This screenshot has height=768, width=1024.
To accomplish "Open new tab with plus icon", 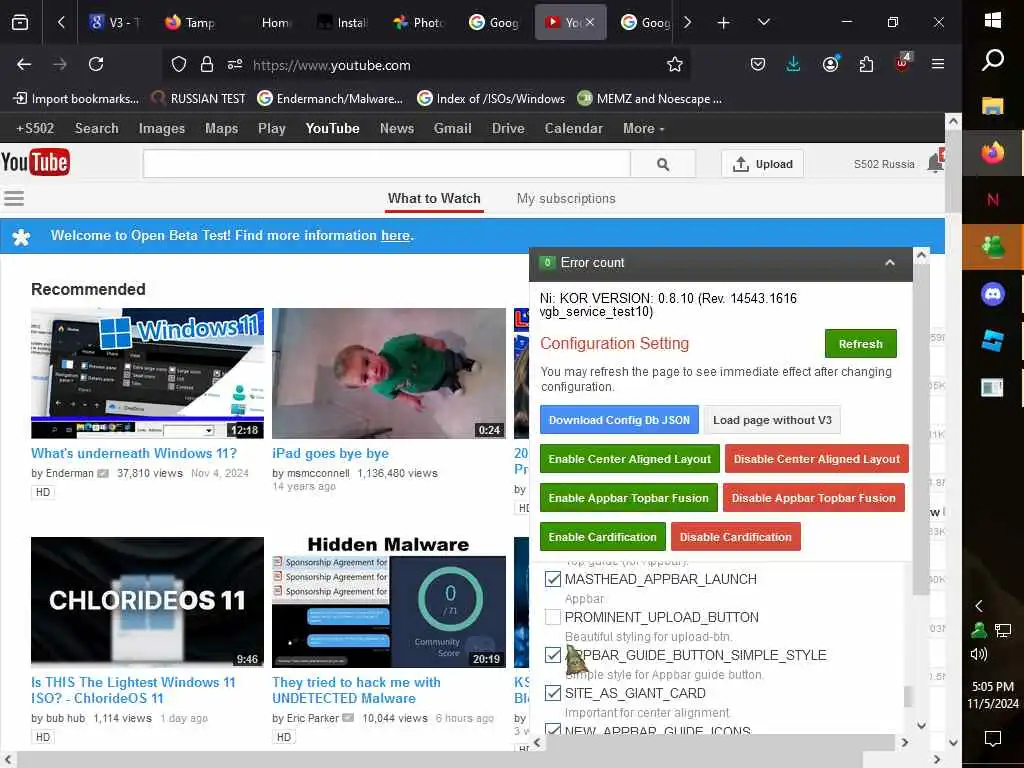I will [724, 23].
